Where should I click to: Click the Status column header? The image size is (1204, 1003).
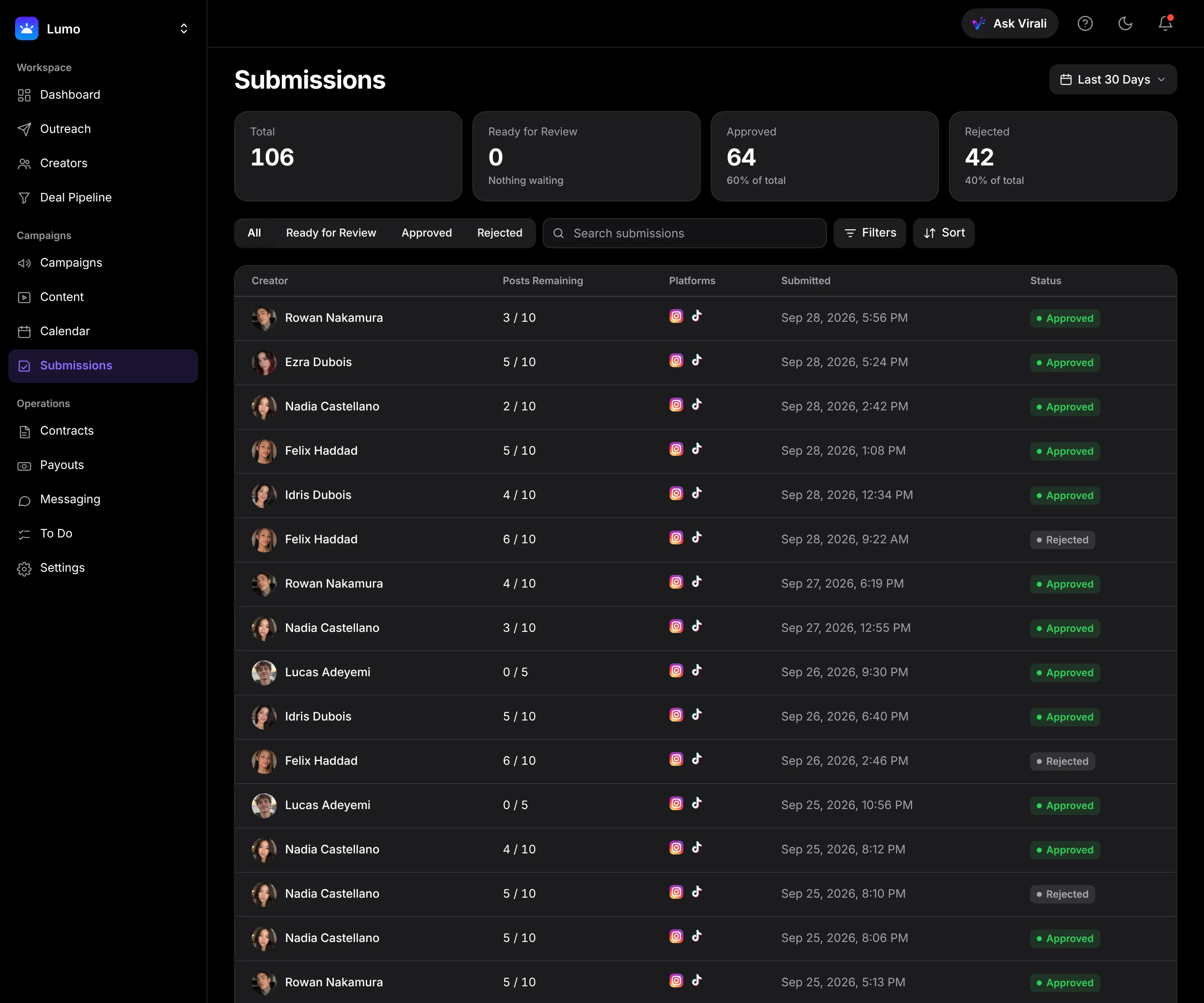(x=1045, y=281)
